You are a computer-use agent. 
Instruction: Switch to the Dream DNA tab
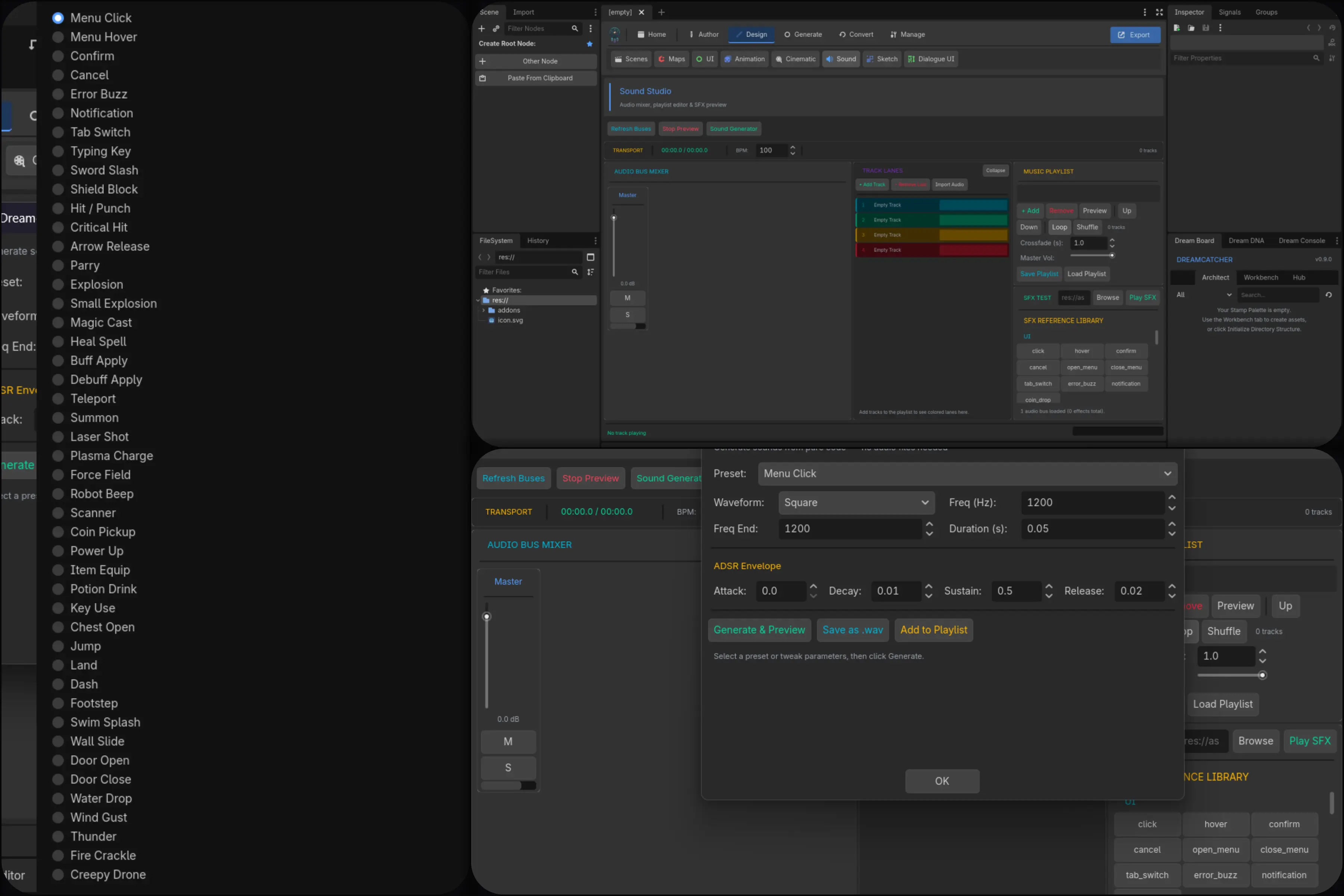click(x=1246, y=240)
